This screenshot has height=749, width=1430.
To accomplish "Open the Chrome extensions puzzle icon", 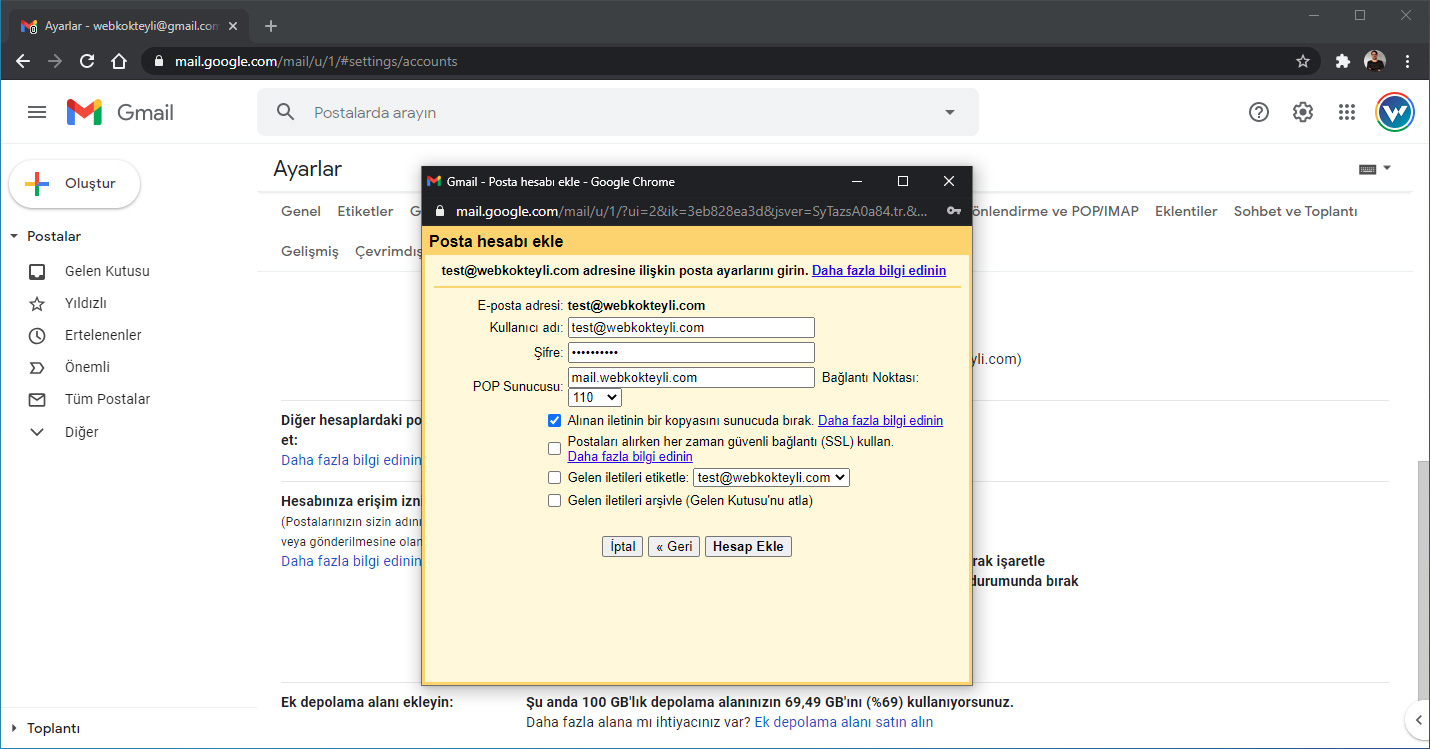I will click(1343, 61).
